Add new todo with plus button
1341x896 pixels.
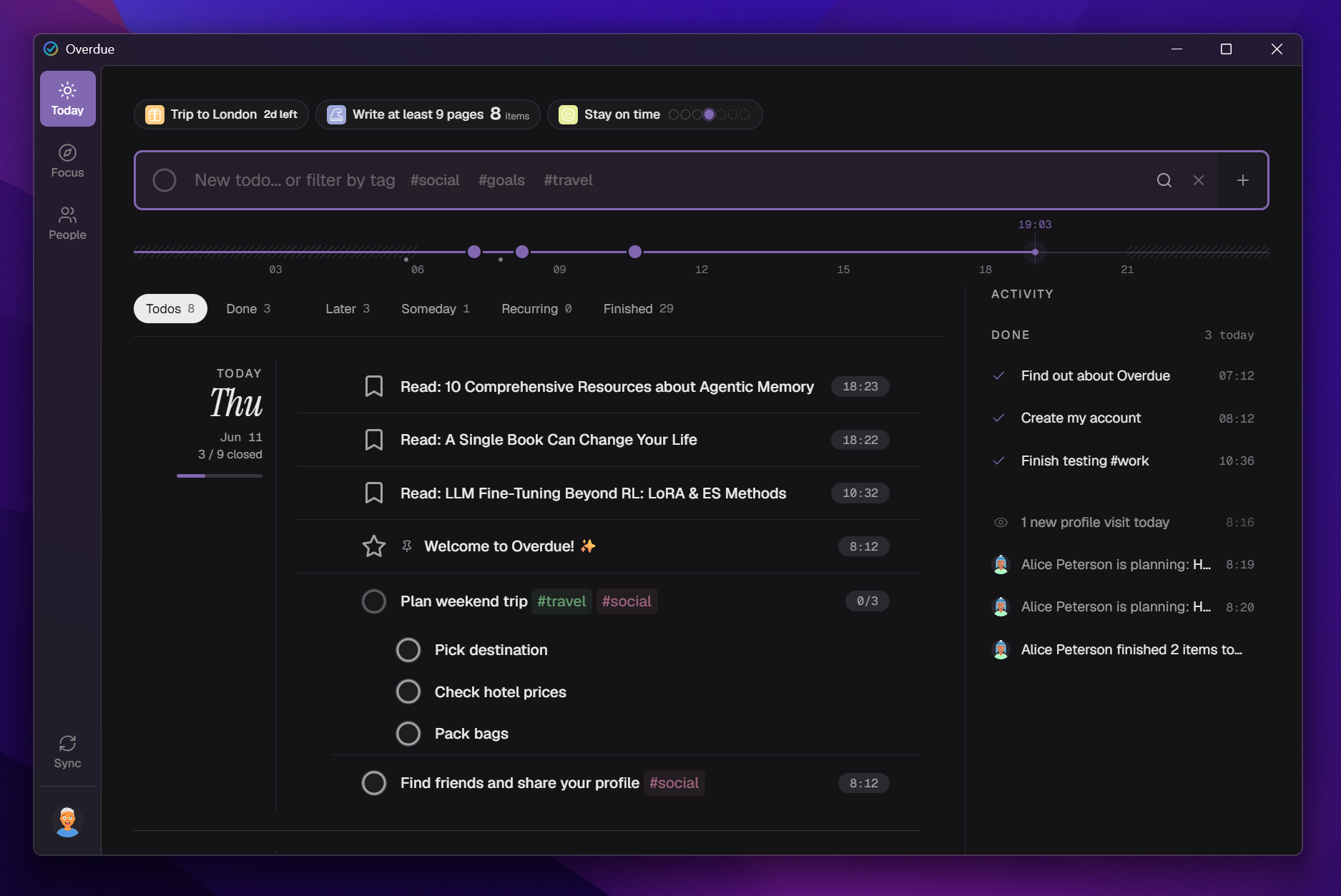[x=1243, y=180]
